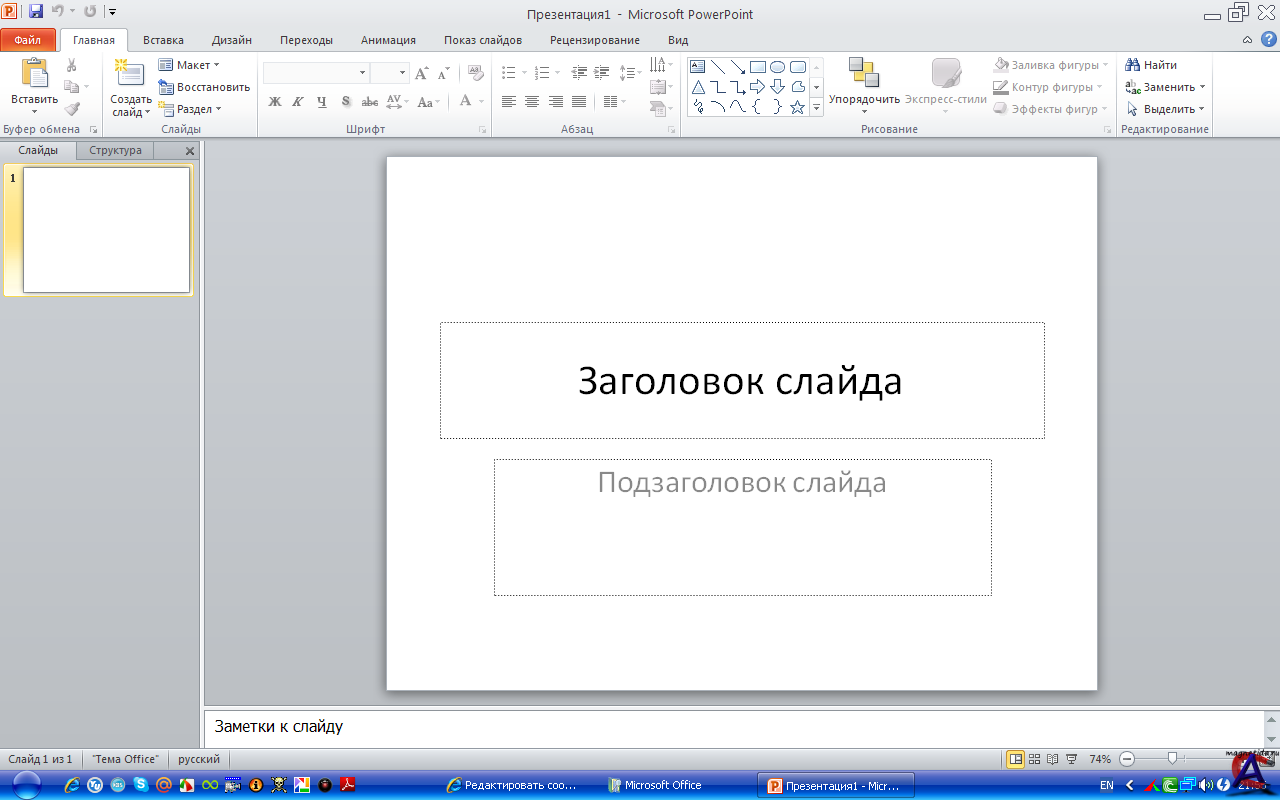
Task: Click the Format Painter brush icon
Action: pos(72,109)
